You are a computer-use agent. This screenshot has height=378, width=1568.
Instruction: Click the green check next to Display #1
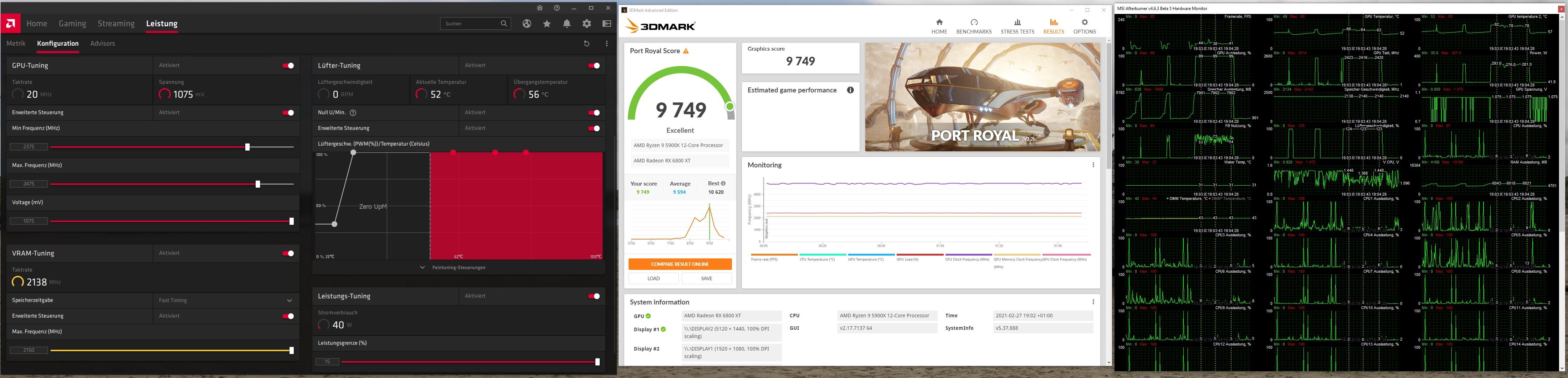click(x=663, y=330)
